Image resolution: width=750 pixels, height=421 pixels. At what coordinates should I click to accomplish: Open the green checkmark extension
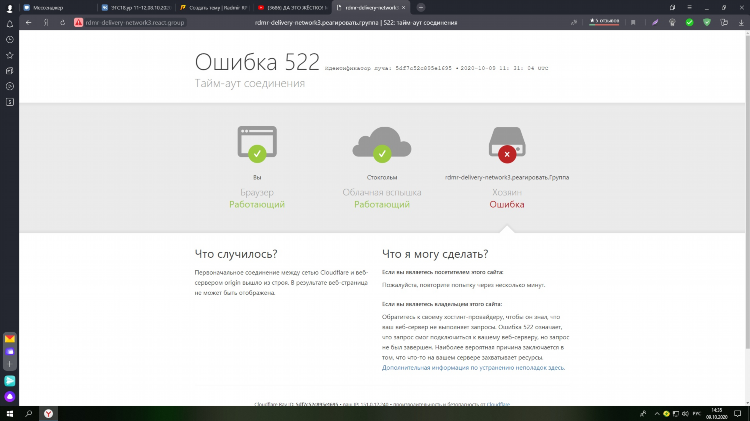[x=689, y=22]
